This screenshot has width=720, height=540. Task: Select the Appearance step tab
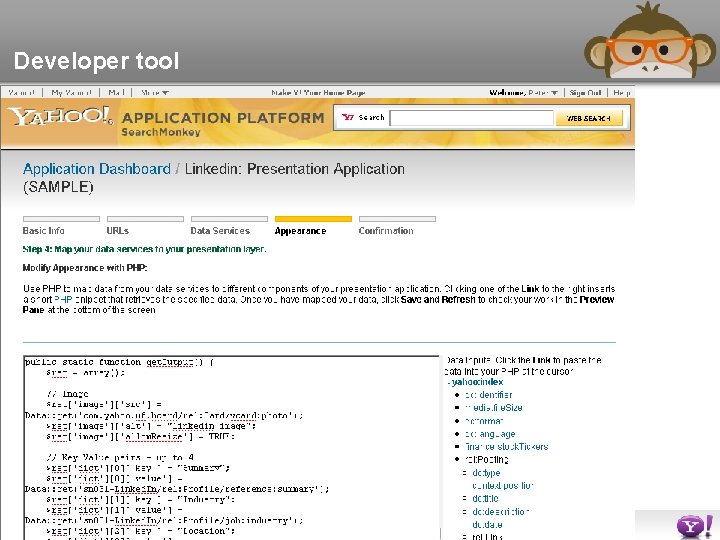click(x=313, y=226)
